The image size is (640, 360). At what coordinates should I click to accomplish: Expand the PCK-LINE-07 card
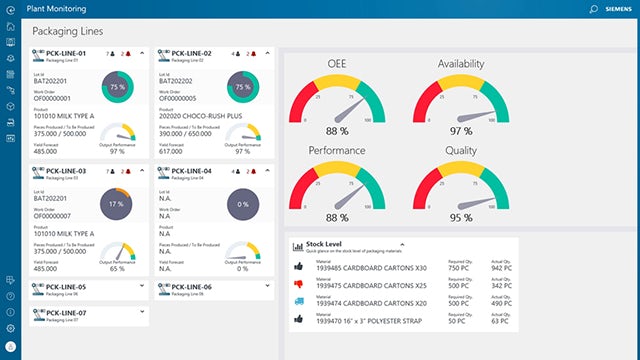click(x=142, y=312)
